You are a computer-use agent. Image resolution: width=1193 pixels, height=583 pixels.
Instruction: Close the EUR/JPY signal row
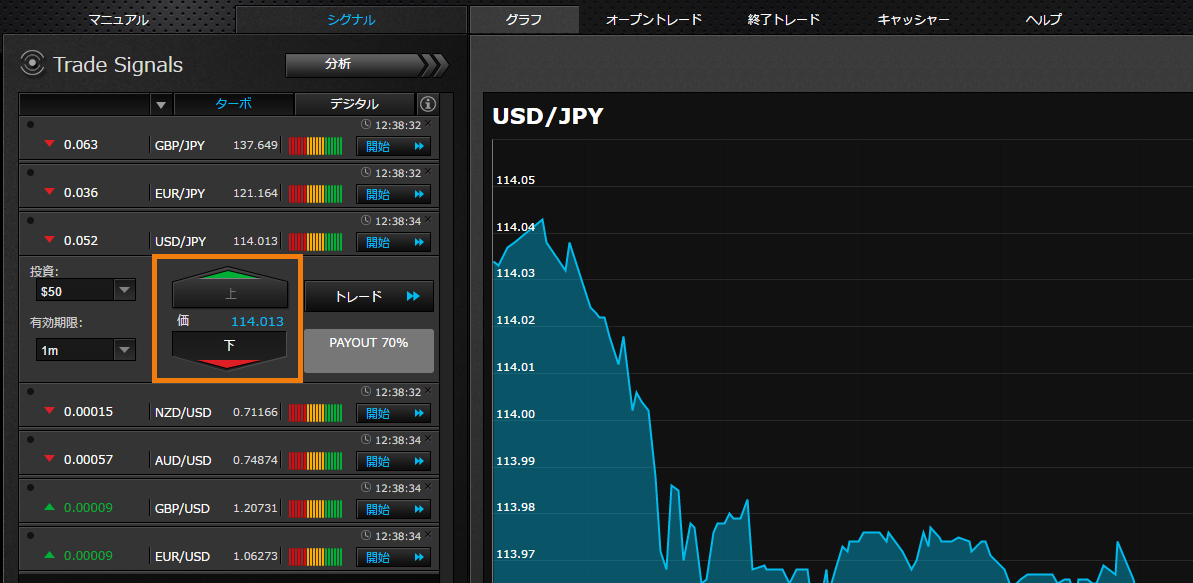pyautogui.click(x=428, y=171)
